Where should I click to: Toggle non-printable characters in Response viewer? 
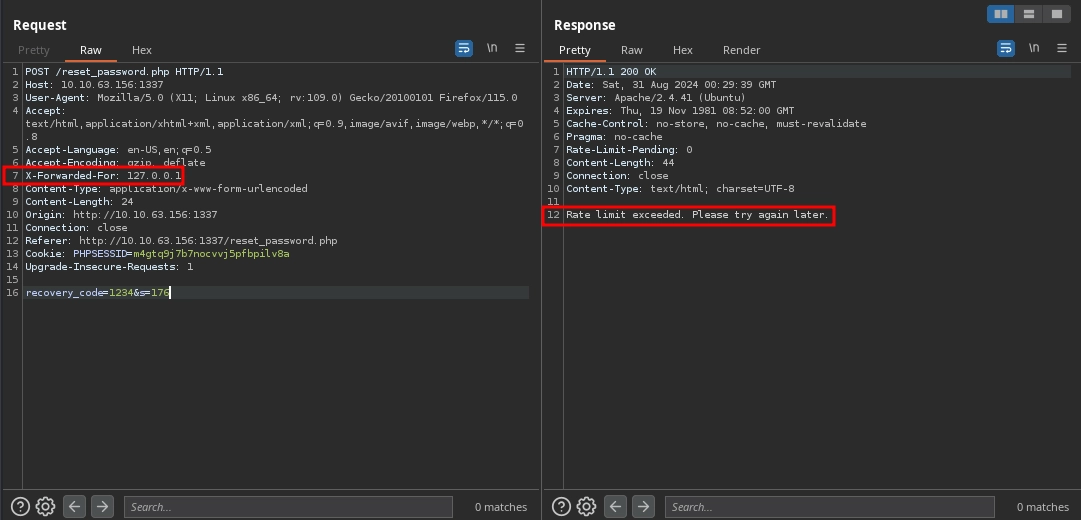[1034, 48]
